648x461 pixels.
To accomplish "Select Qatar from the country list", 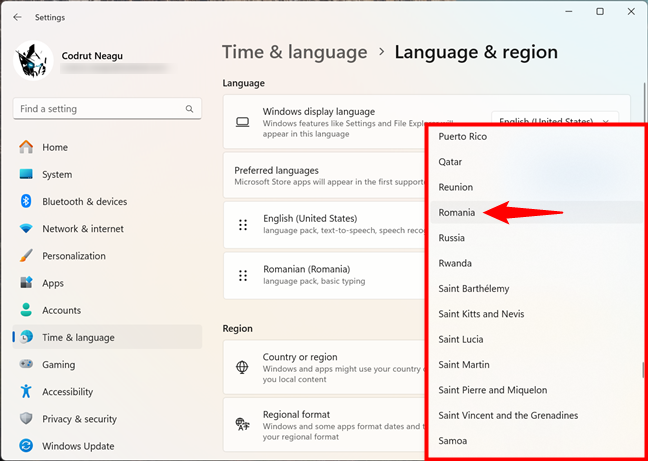I will tap(536, 162).
